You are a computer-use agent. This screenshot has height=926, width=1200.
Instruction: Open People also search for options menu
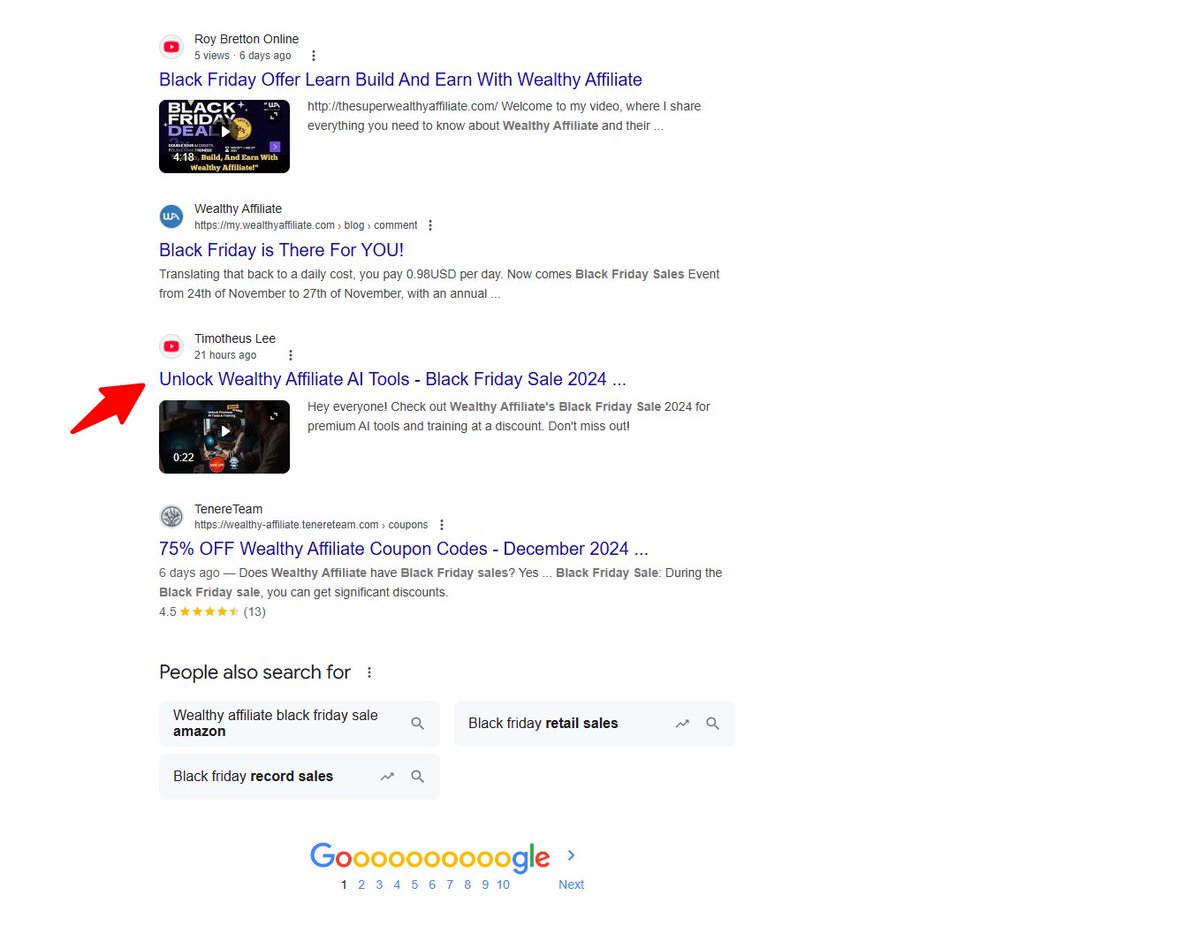point(369,673)
